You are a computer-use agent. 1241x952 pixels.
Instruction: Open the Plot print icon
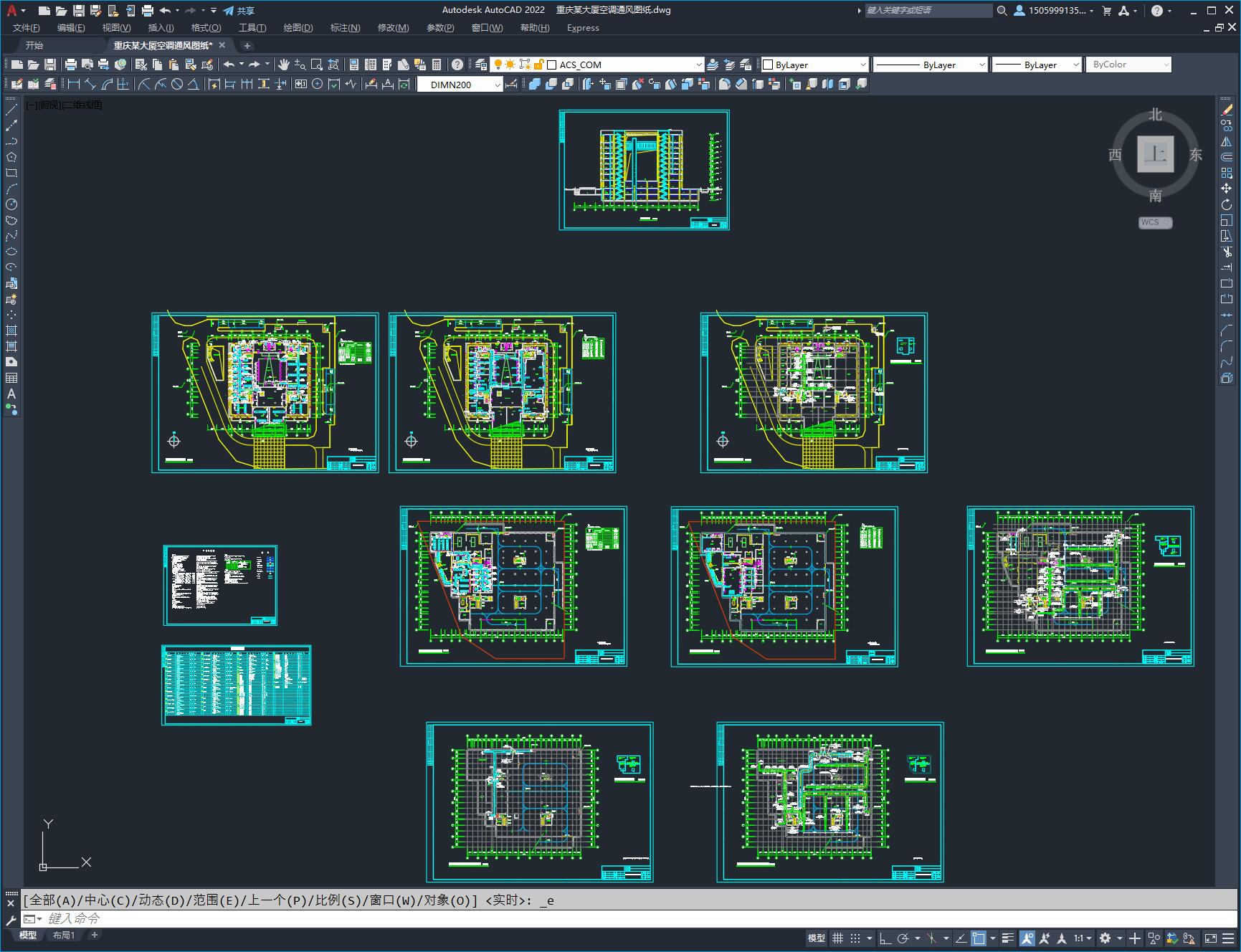(x=71, y=65)
